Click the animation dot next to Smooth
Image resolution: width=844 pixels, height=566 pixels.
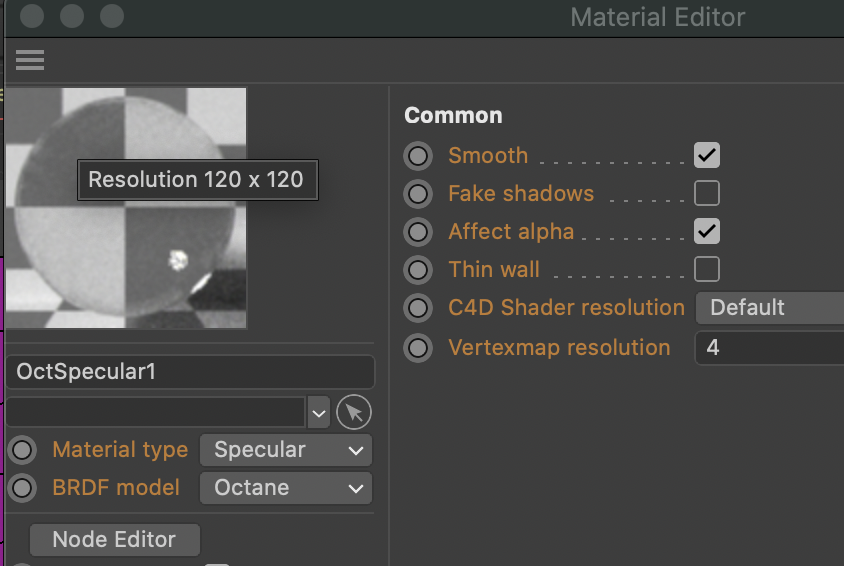pos(418,156)
